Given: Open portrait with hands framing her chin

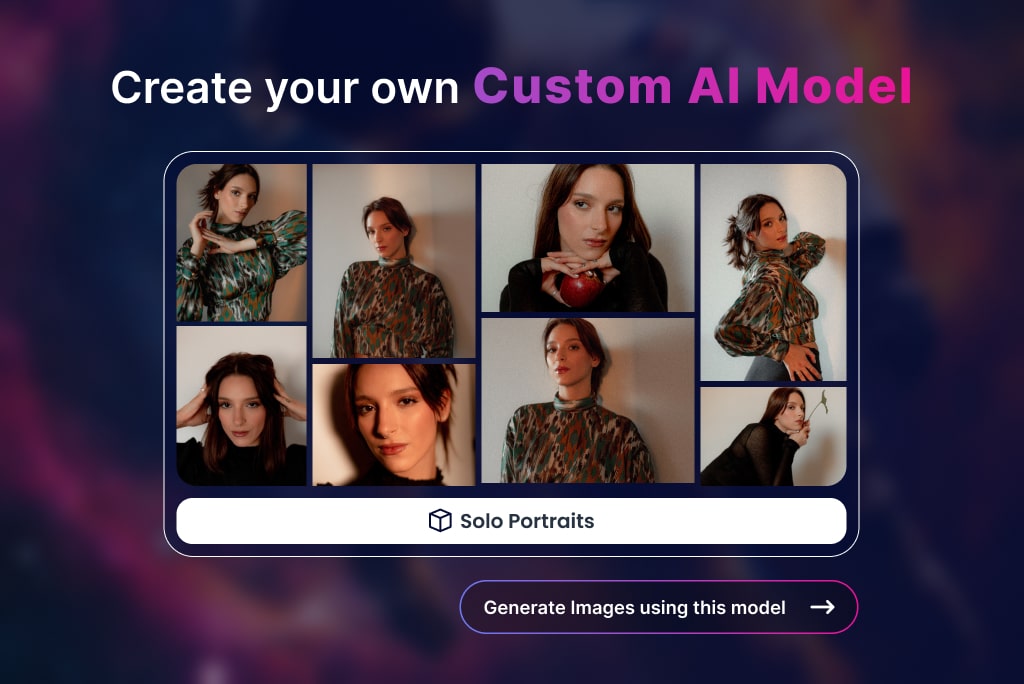Looking at the screenshot, I should [x=241, y=242].
